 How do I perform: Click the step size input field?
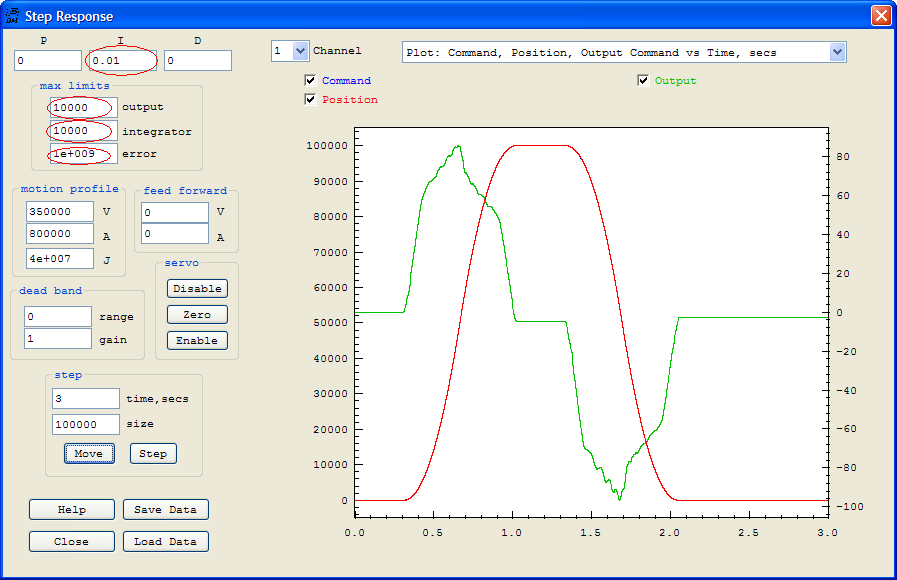[x=85, y=424]
